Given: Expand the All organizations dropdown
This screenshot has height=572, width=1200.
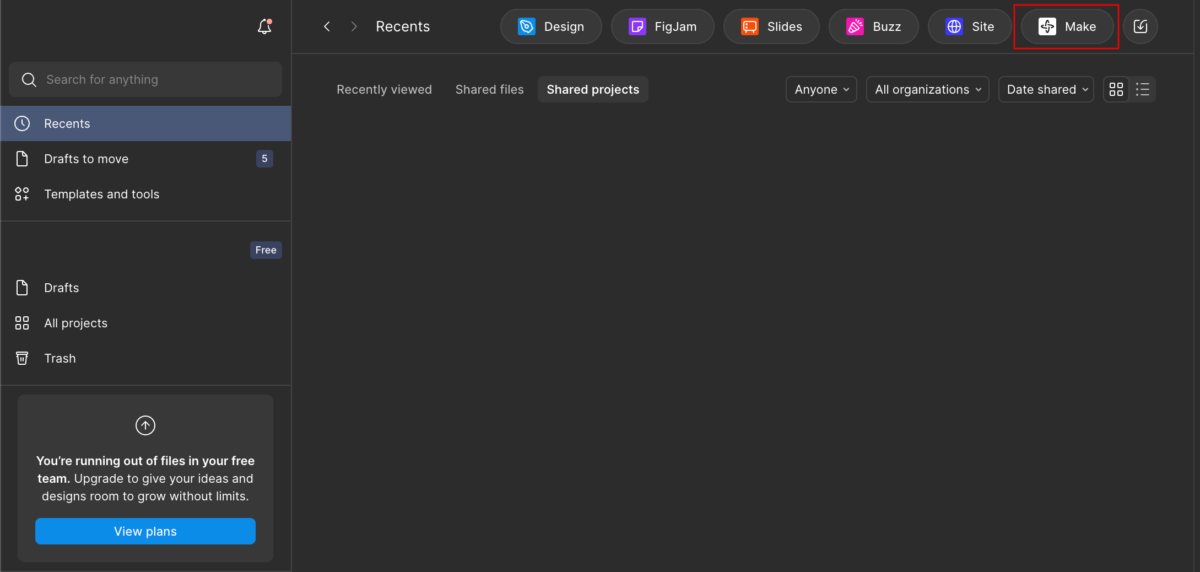Looking at the screenshot, I should [x=927, y=90].
